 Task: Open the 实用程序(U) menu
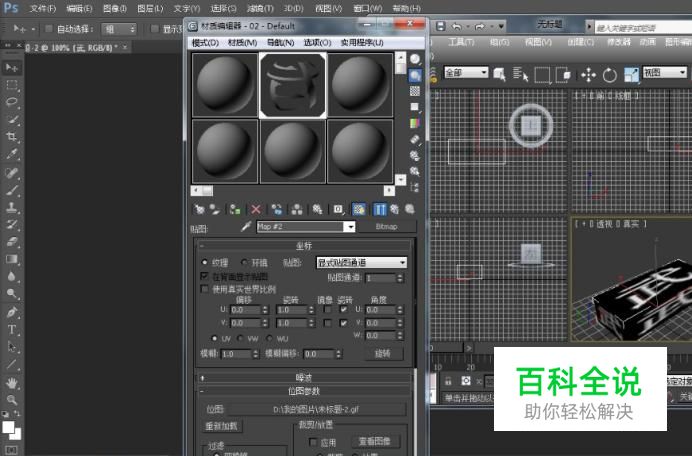363,43
